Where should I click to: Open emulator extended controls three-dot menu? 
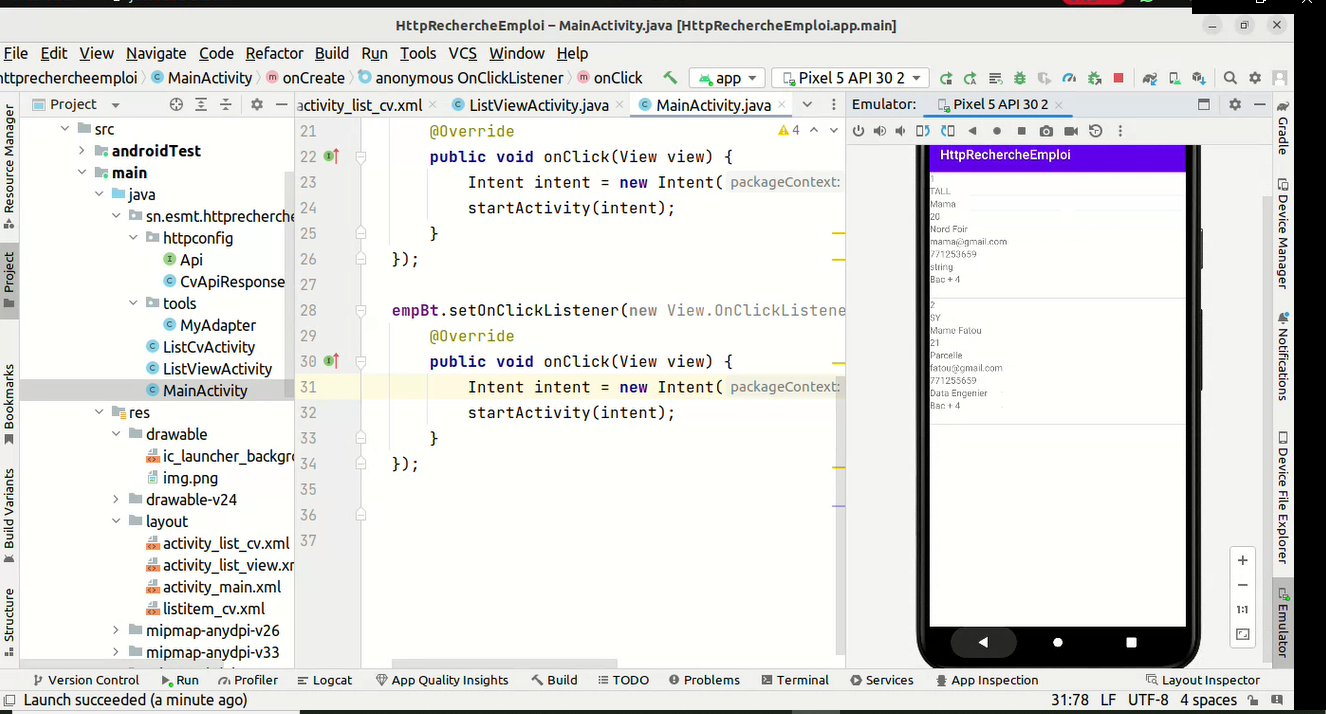click(1120, 131)
